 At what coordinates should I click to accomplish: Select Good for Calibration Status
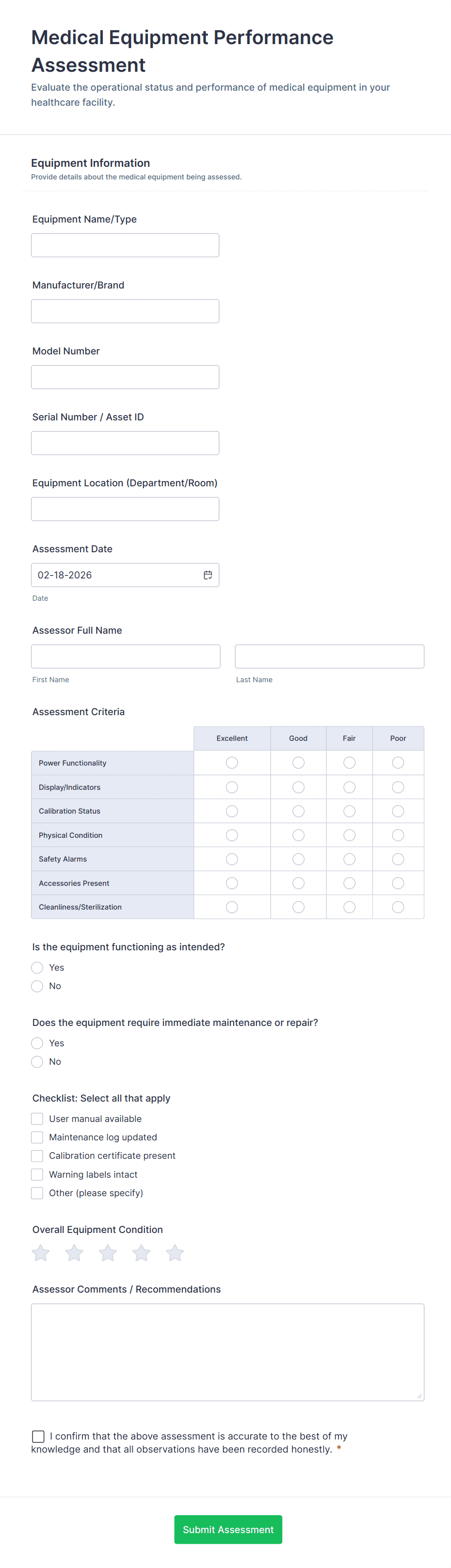pyautogui.click(x=298, y=811)
